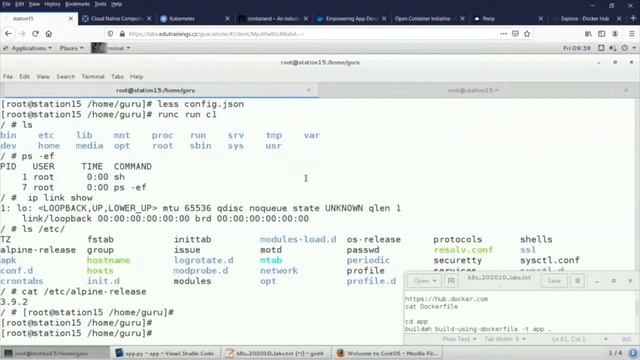Click the Pocket save icon
The image size is (640, 360).
[516, 34]
